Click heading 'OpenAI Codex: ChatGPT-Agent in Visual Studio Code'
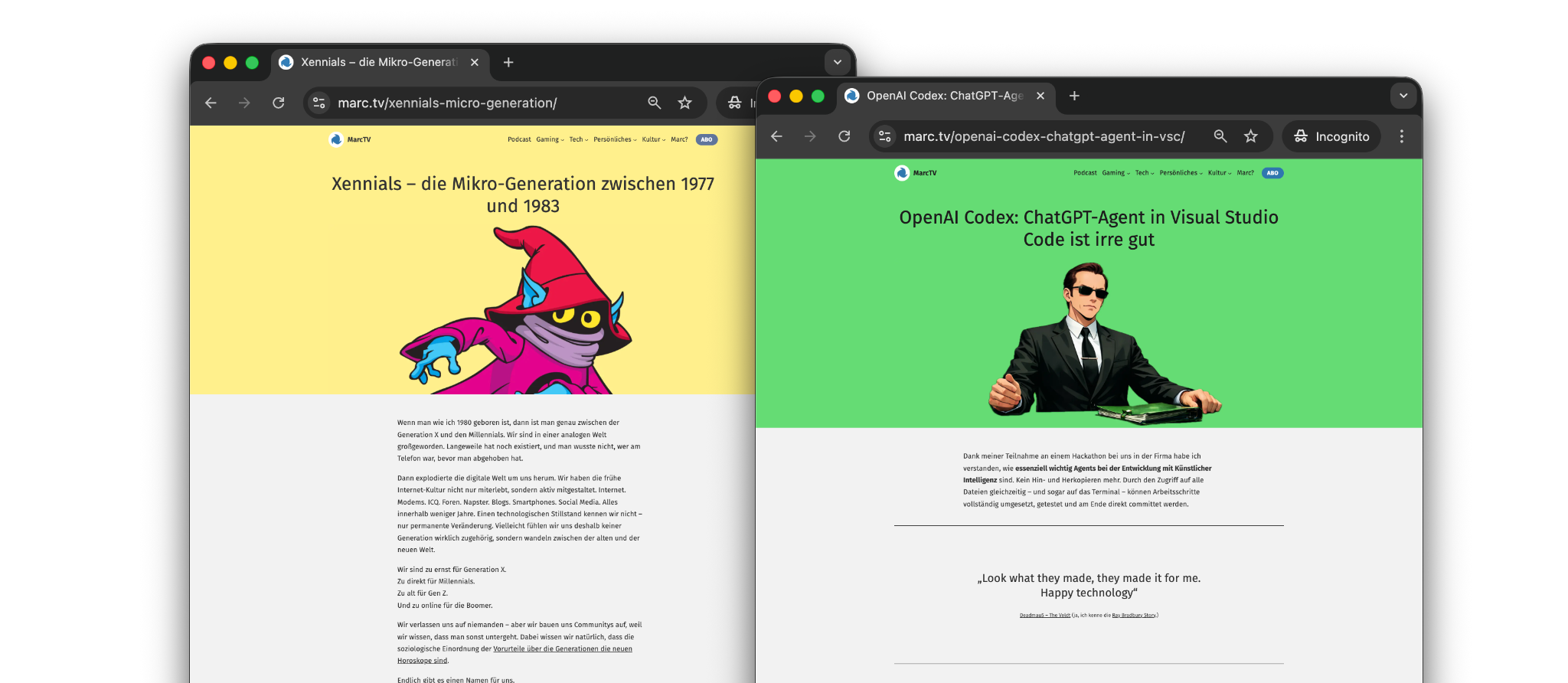Image resolution: width=1568 pixels, height=683 pixels. tap(1089, 228)
